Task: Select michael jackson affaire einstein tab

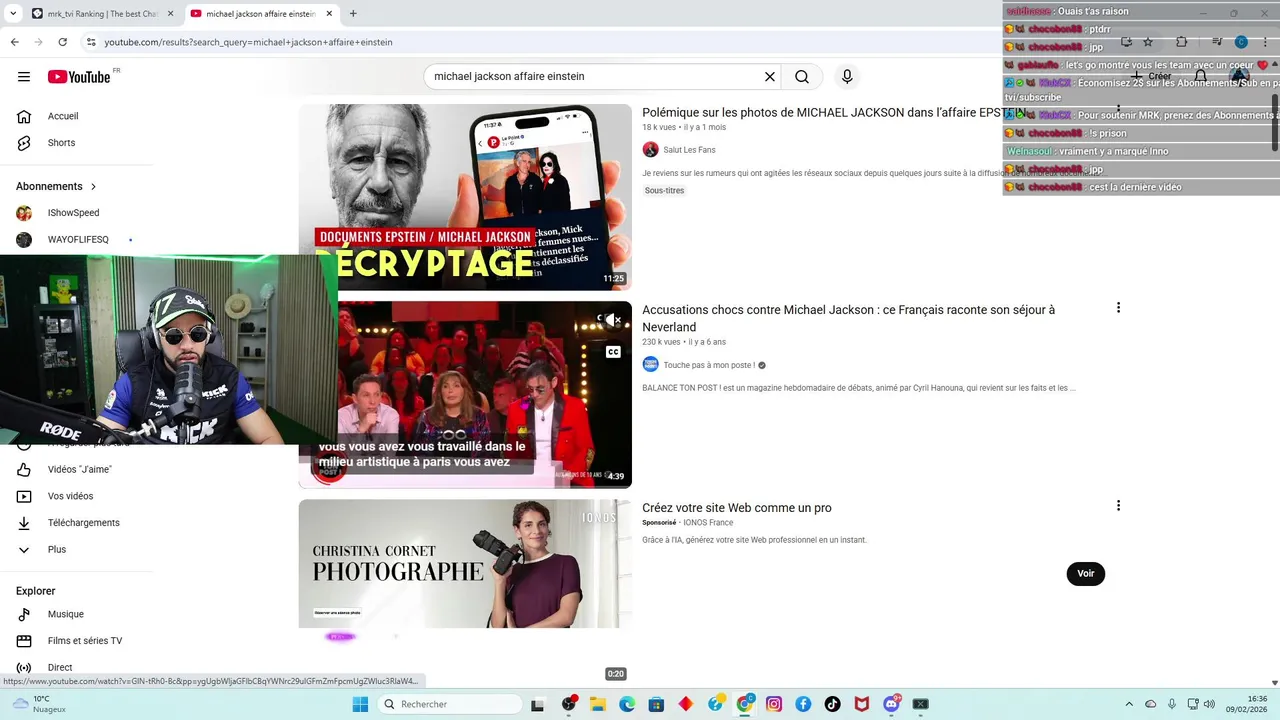Action: 261,14
